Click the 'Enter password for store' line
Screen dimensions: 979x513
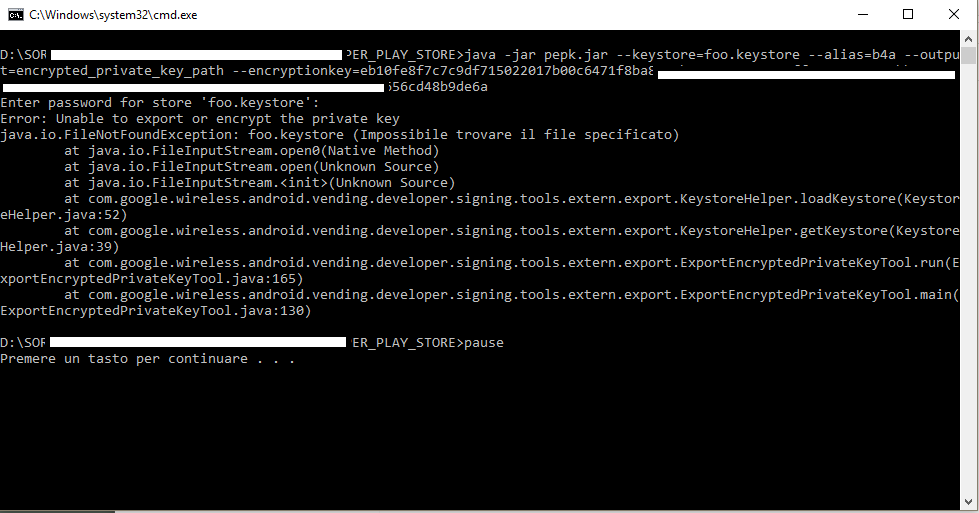(160, 103)
